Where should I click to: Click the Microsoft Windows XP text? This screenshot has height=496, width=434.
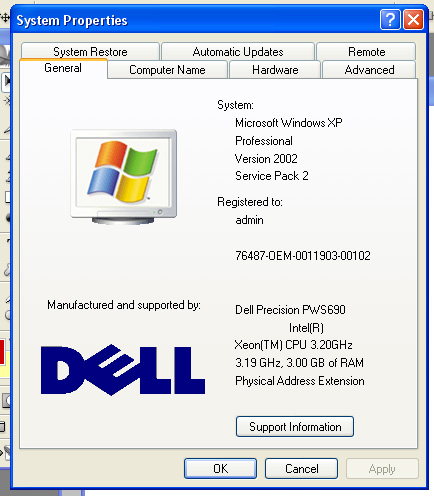(289, 123)
